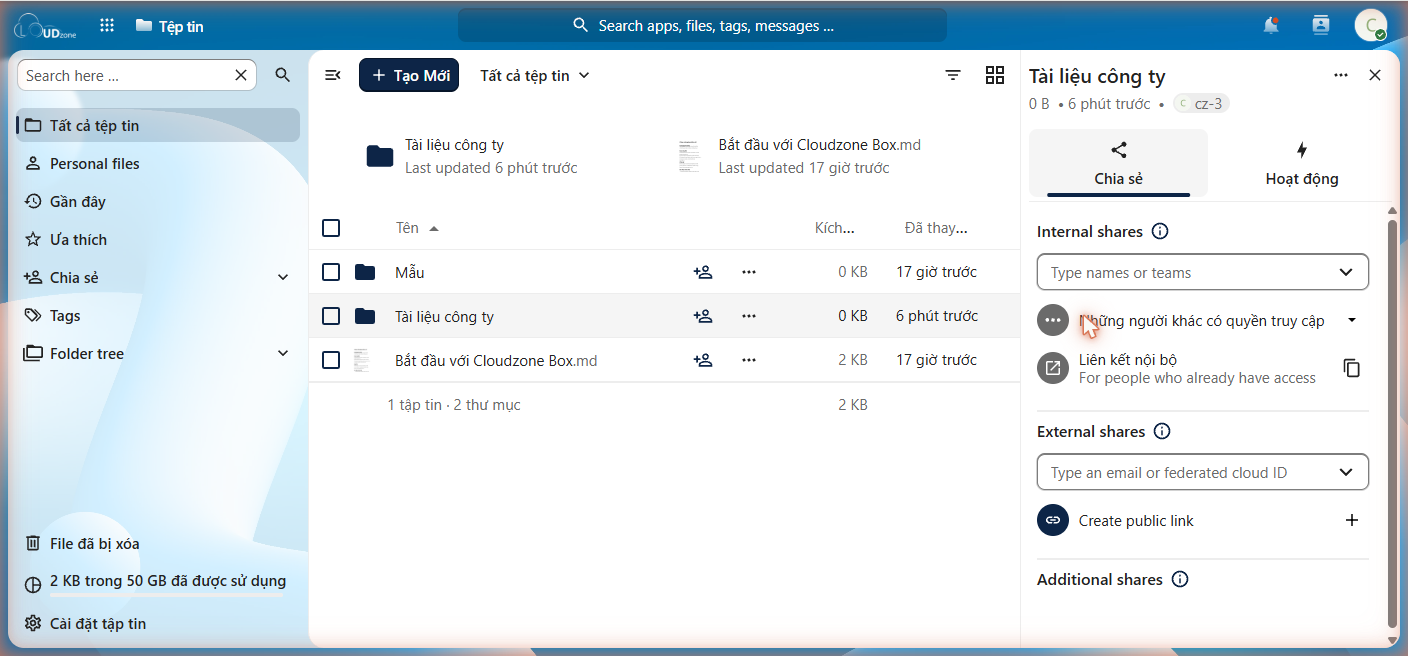
Task: Open Personal files in sidebar
Action: coord(158,163)
